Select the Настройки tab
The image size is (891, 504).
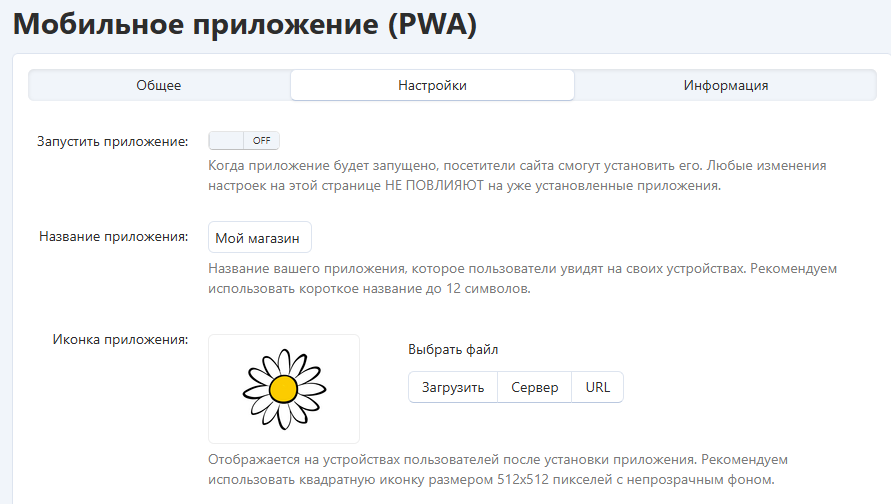coord(432,85)
